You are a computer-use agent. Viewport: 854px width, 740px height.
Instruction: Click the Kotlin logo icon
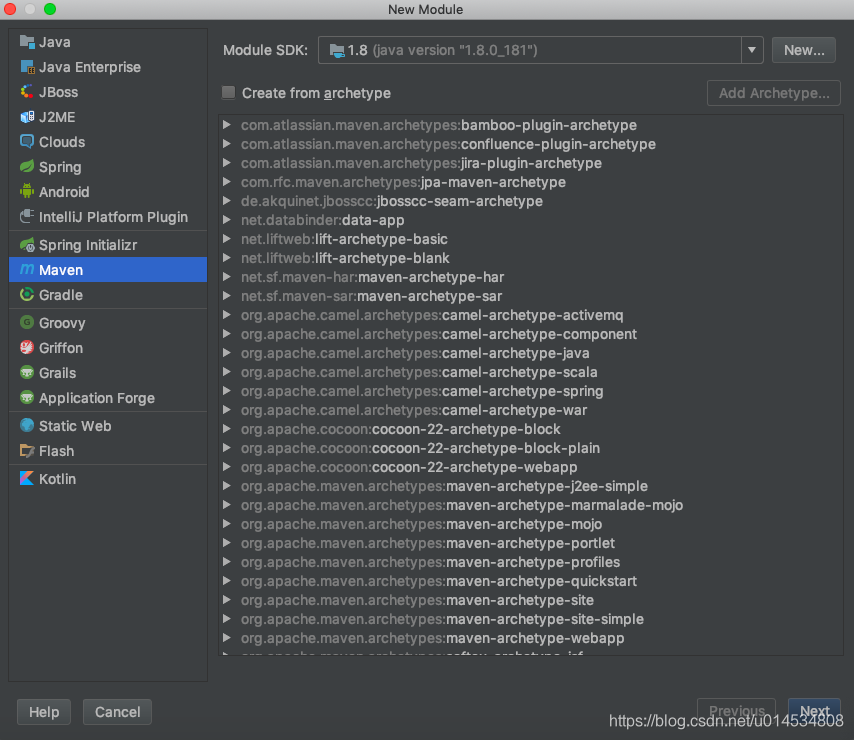point(27,478)
